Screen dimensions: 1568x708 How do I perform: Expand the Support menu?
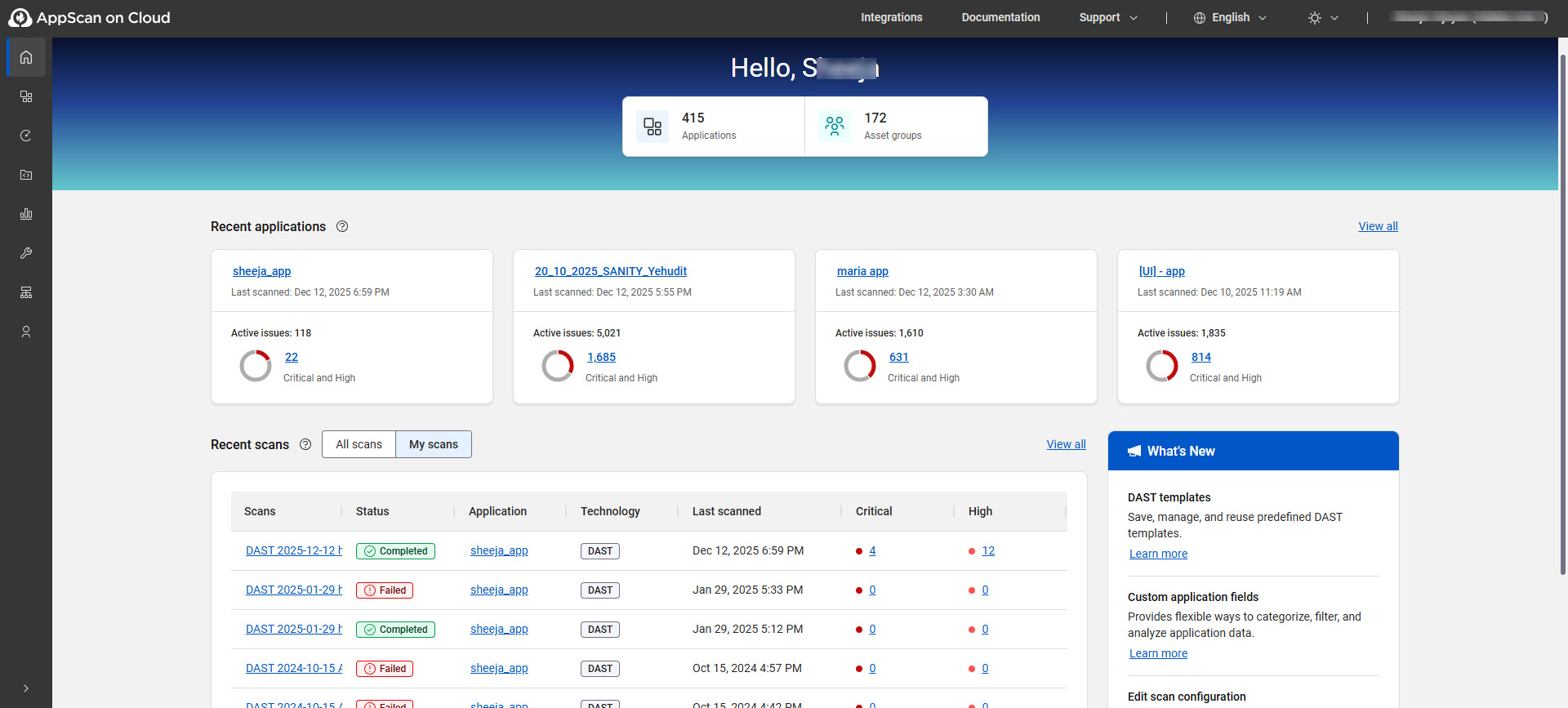click(x=1107, y=18)
